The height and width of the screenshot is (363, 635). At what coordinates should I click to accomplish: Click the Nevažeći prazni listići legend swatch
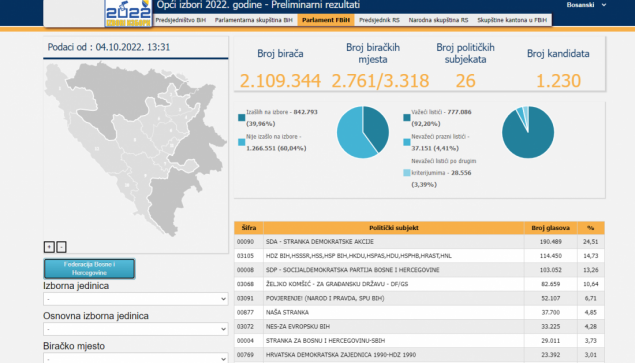tap(407, 142)
